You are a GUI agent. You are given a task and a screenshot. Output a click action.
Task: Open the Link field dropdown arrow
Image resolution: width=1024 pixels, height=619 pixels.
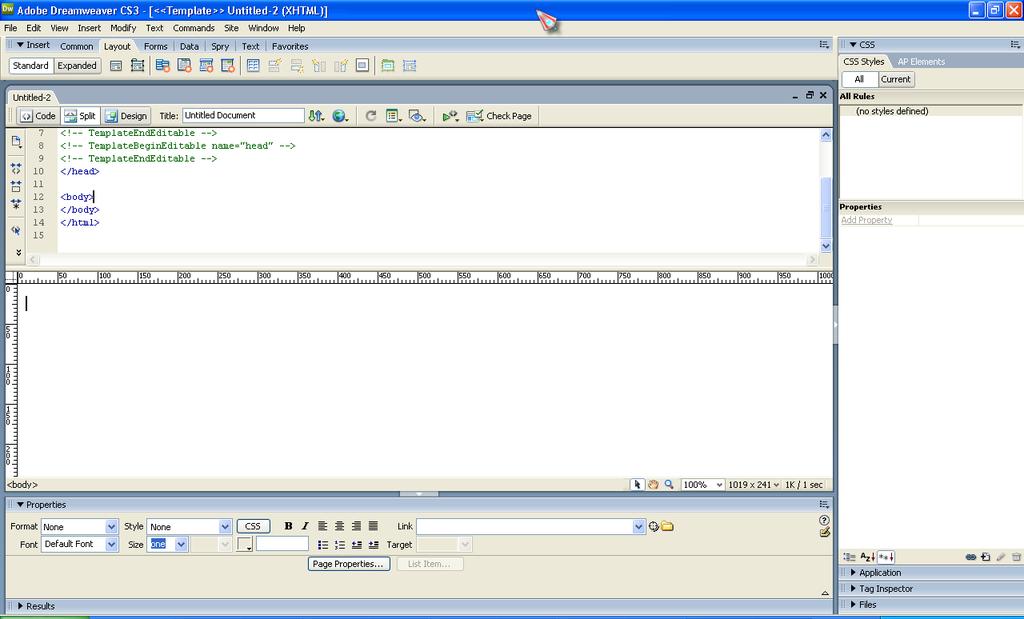click(638, 526)
